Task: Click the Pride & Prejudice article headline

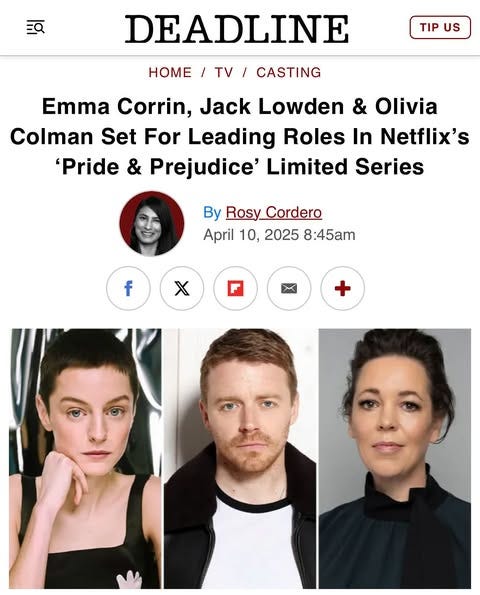Action: (x=240, y=137)
